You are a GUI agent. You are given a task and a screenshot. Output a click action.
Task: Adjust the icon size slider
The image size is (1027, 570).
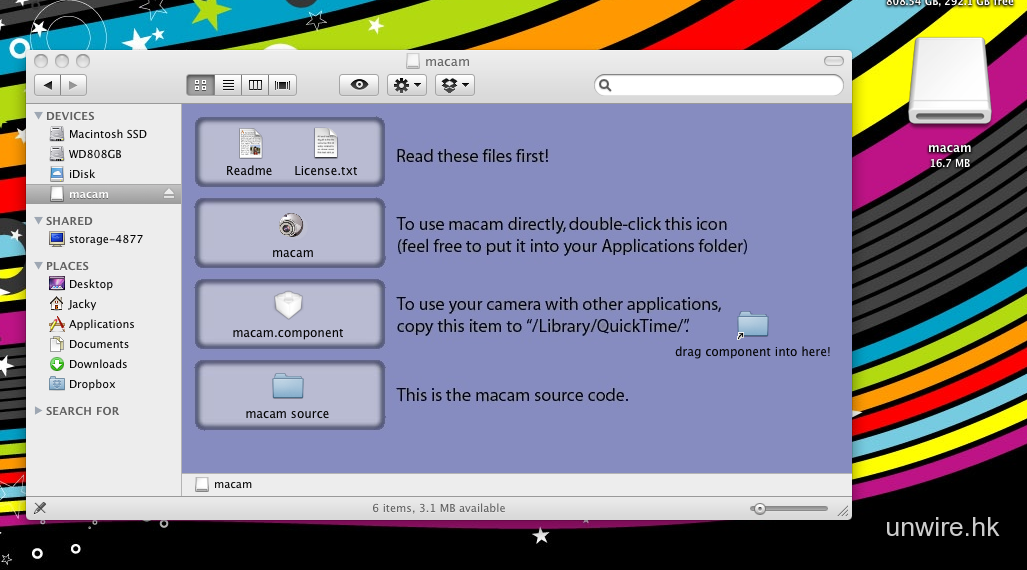(761, 509)
